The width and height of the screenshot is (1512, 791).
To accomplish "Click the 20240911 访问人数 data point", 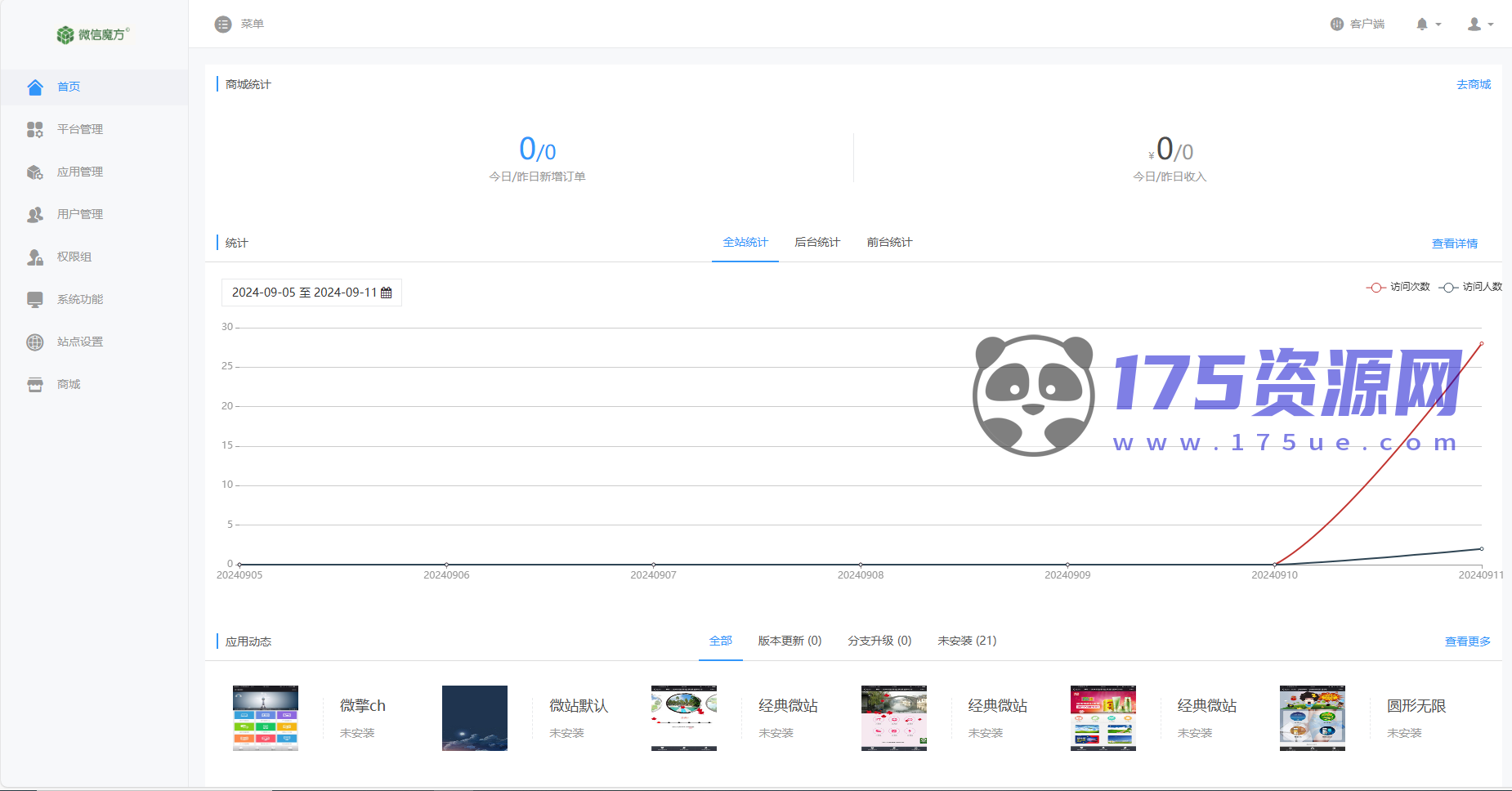I will coord(1482,549).
